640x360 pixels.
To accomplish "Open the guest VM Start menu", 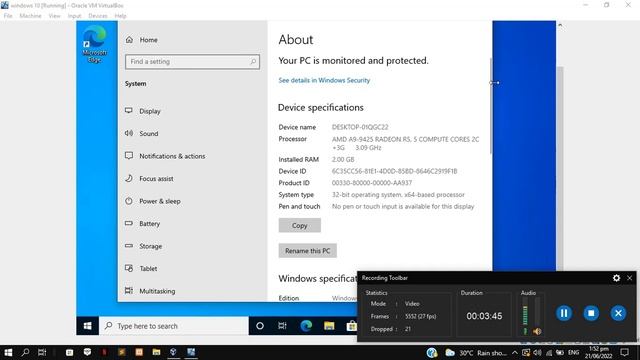I will [87, 326].
